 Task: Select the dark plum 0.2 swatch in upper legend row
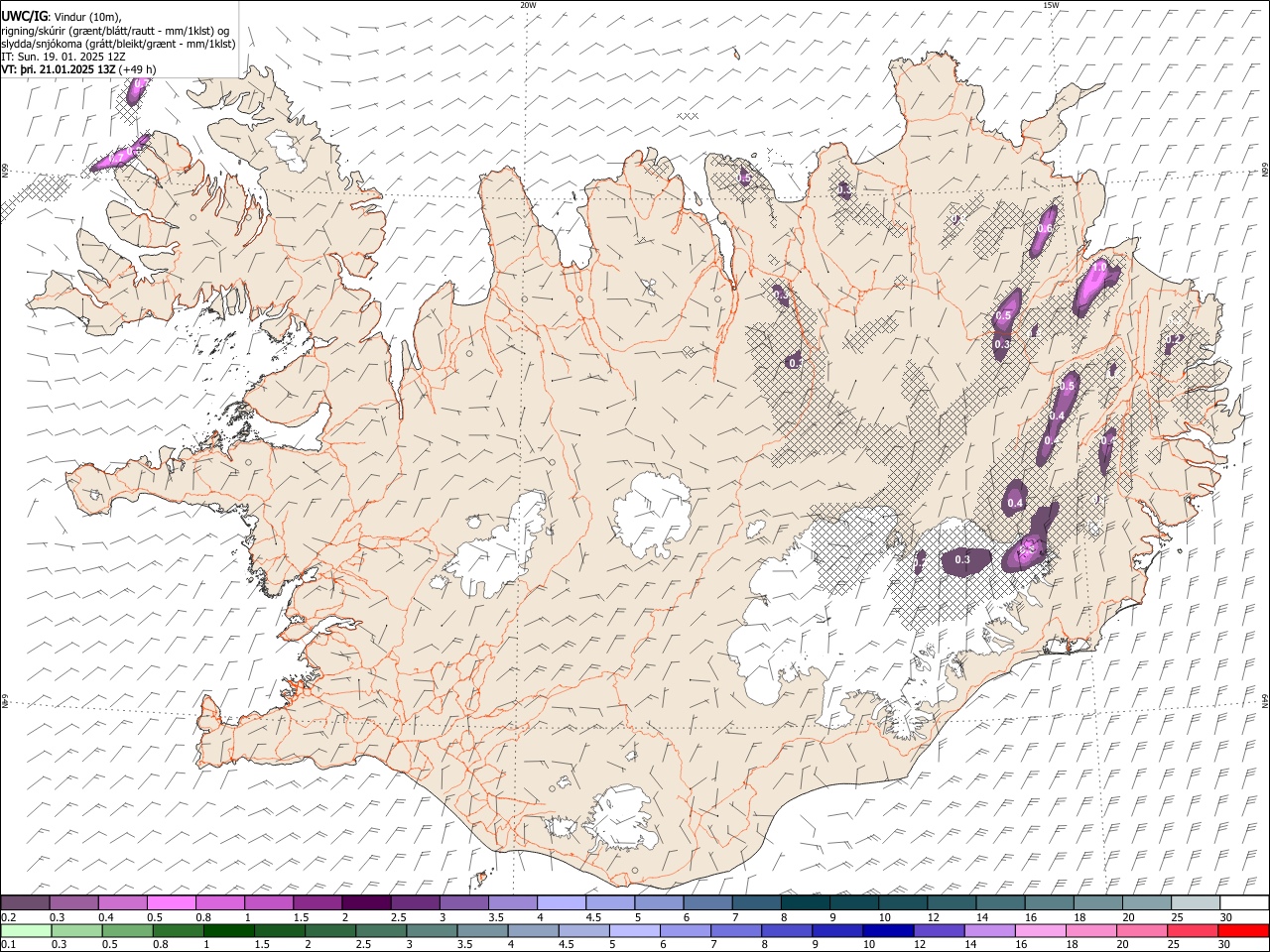point(26,902)
